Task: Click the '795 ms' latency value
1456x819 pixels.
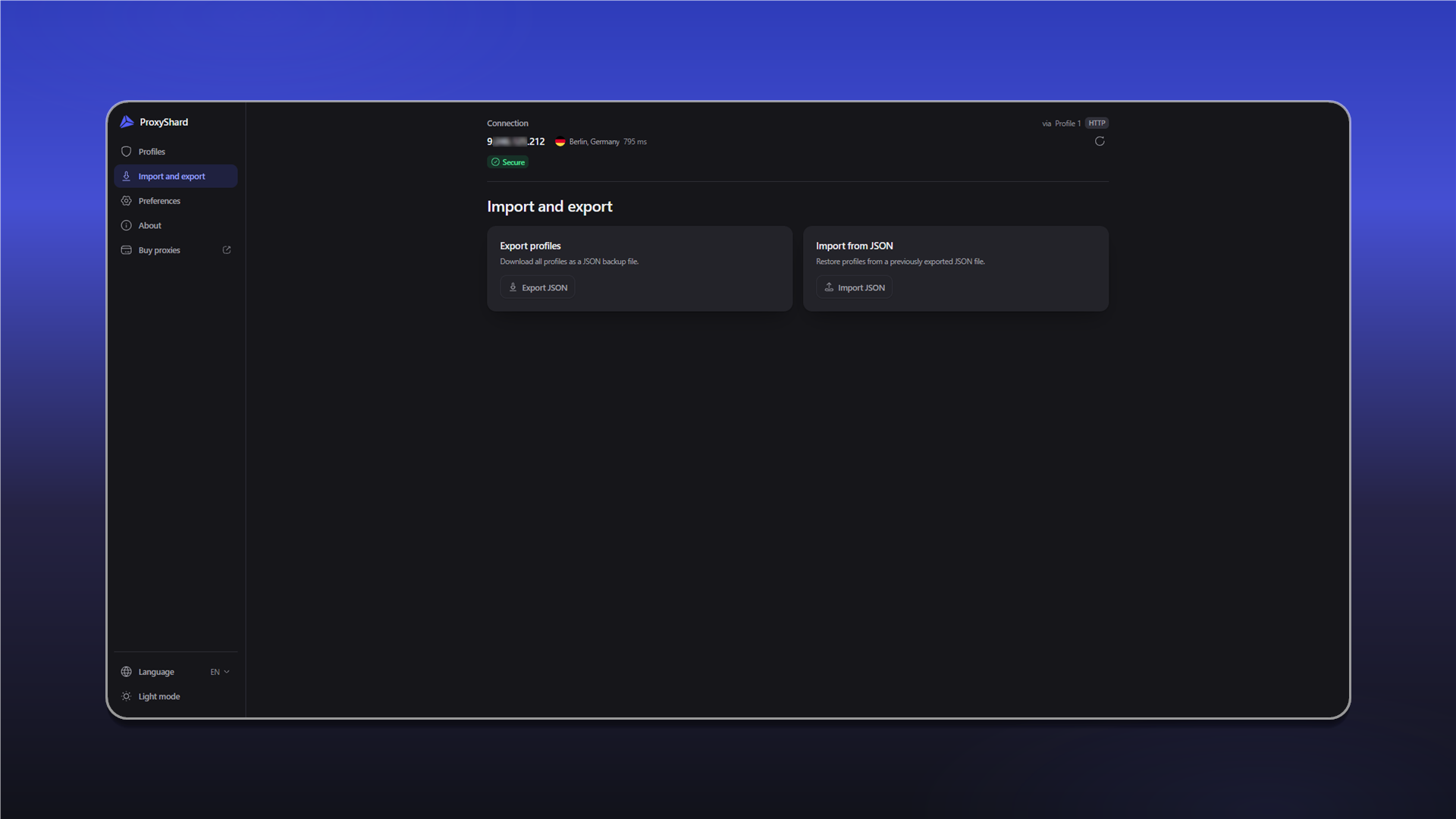Action: pos(635,142)
